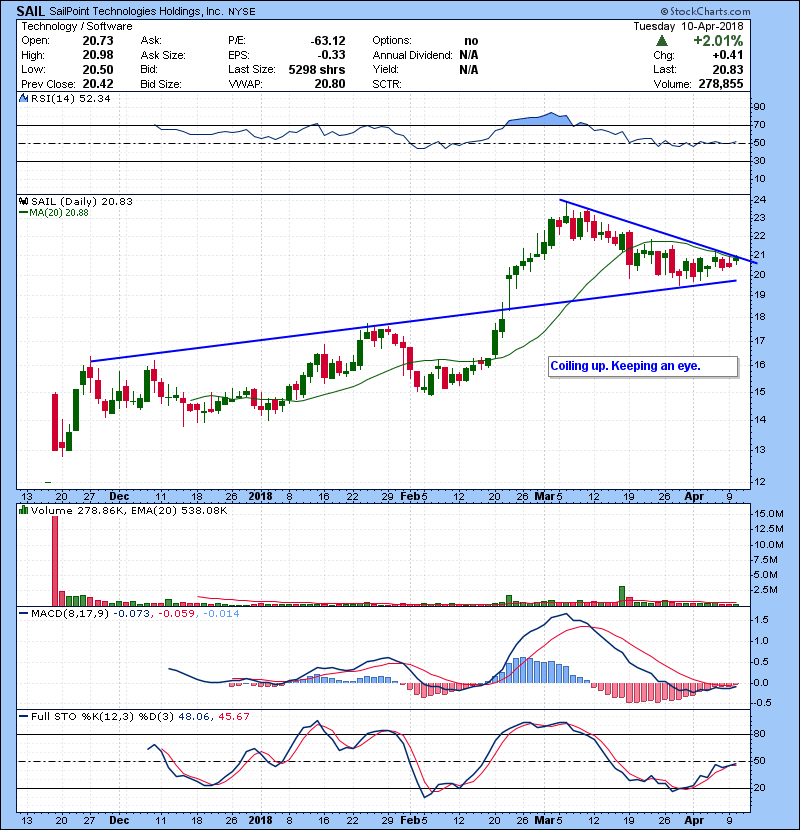The height and width of the screenshot is (830, 800).
Task: Click the Feb label on the bottom date axis
Action: pyautogui.click(x=410, y=820)
